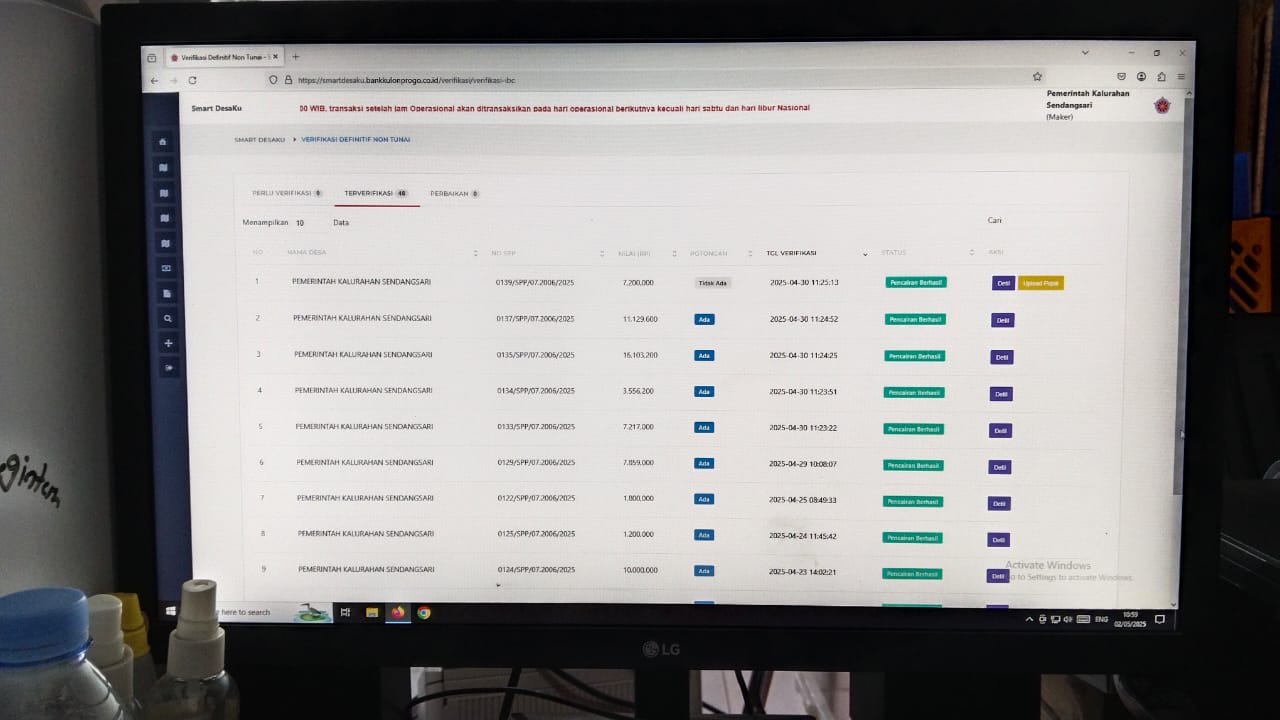Sort table by the No SPP column
The width and height of the screenshot is (1280, 720).
click(x=546, y=253)
